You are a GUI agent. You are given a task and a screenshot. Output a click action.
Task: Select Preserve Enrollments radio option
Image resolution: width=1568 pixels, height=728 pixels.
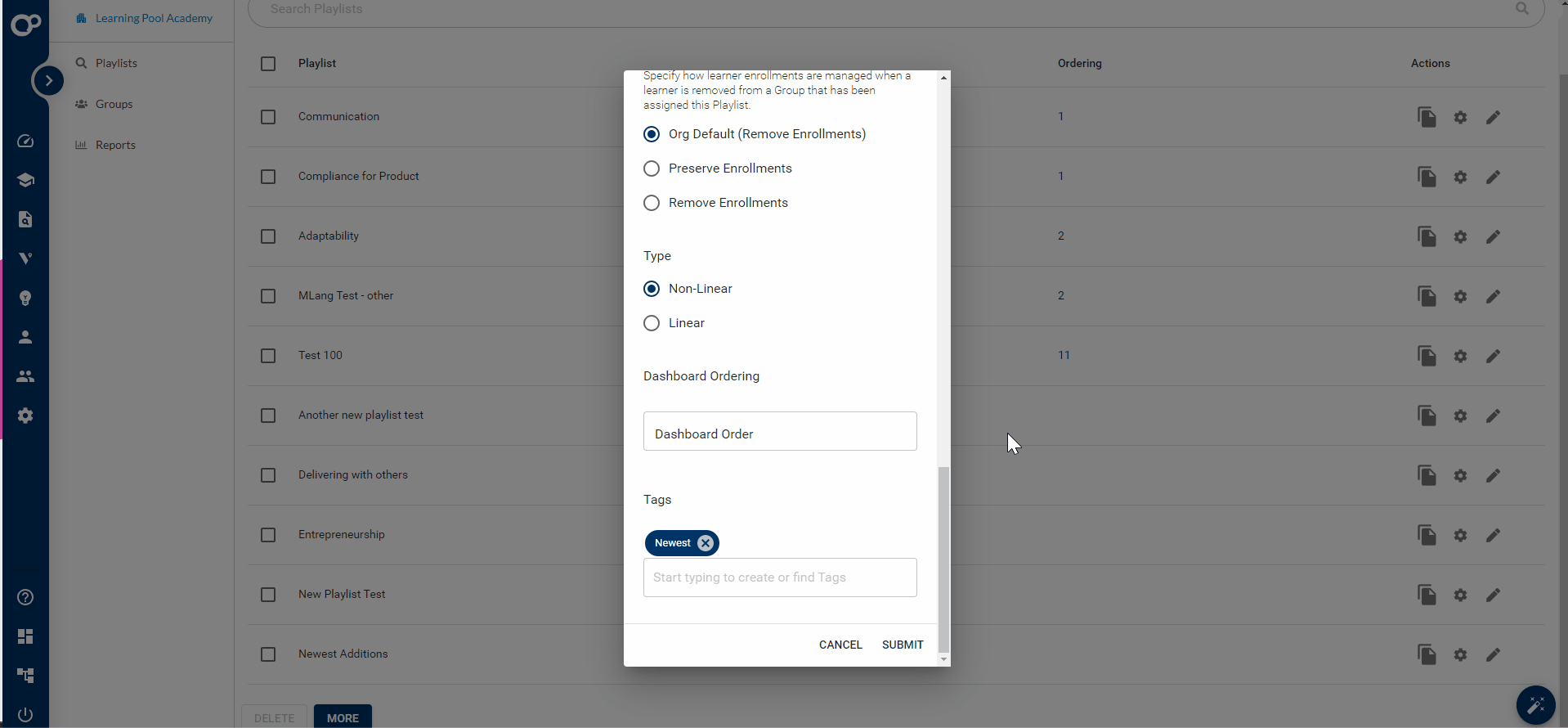[x=652, y=169]
